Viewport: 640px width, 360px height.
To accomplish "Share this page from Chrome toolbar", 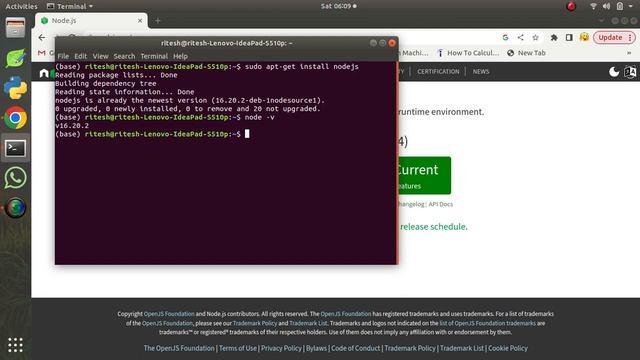I will 520,38.
